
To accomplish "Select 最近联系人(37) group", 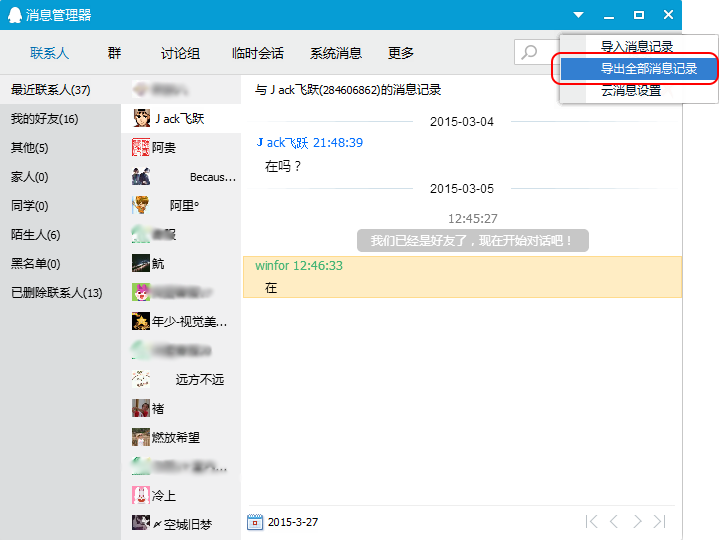I will pyautogui.click(x=60, y=89).
